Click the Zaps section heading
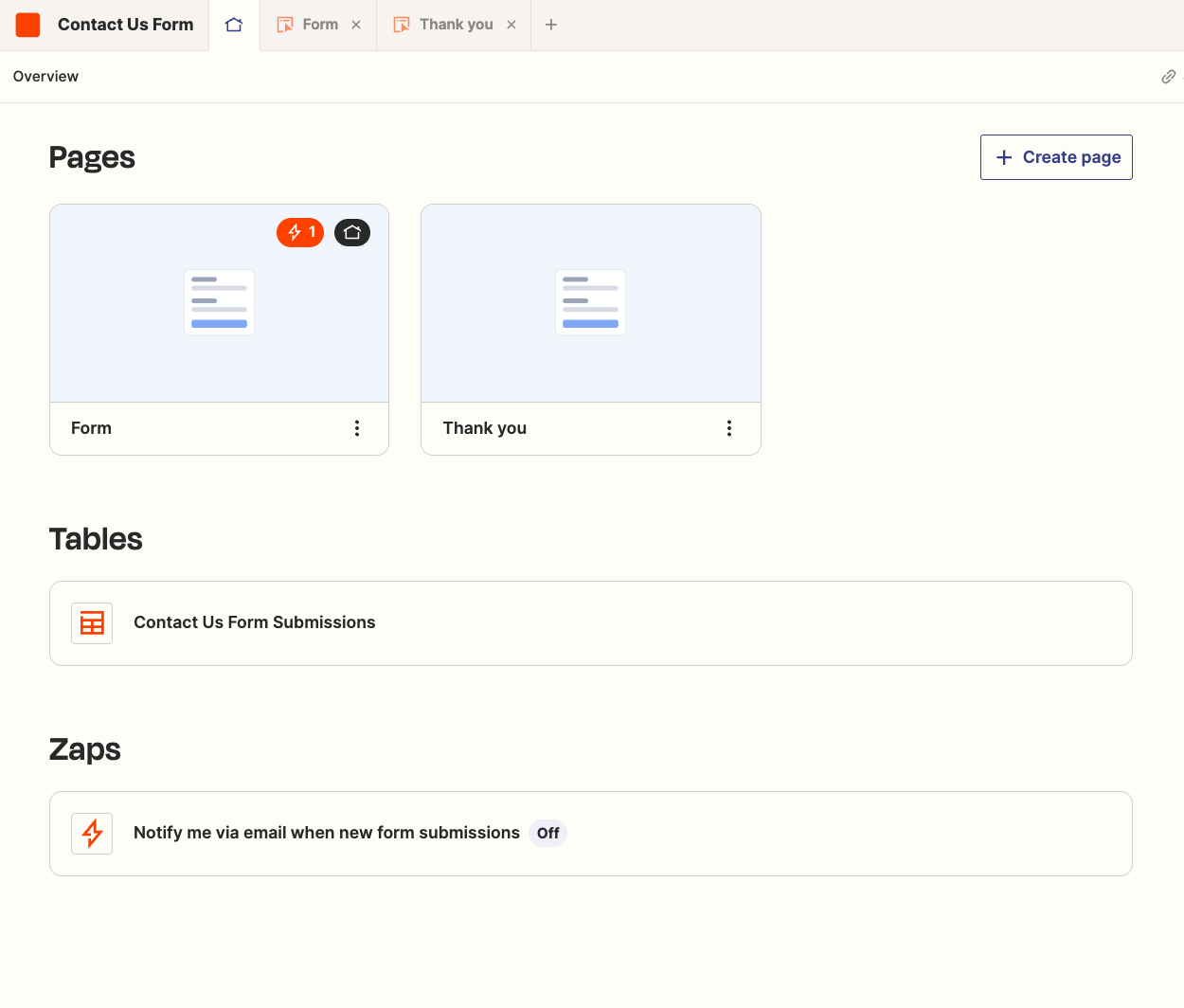Viewport: 1184px width, 1008px height. (85, 749)
